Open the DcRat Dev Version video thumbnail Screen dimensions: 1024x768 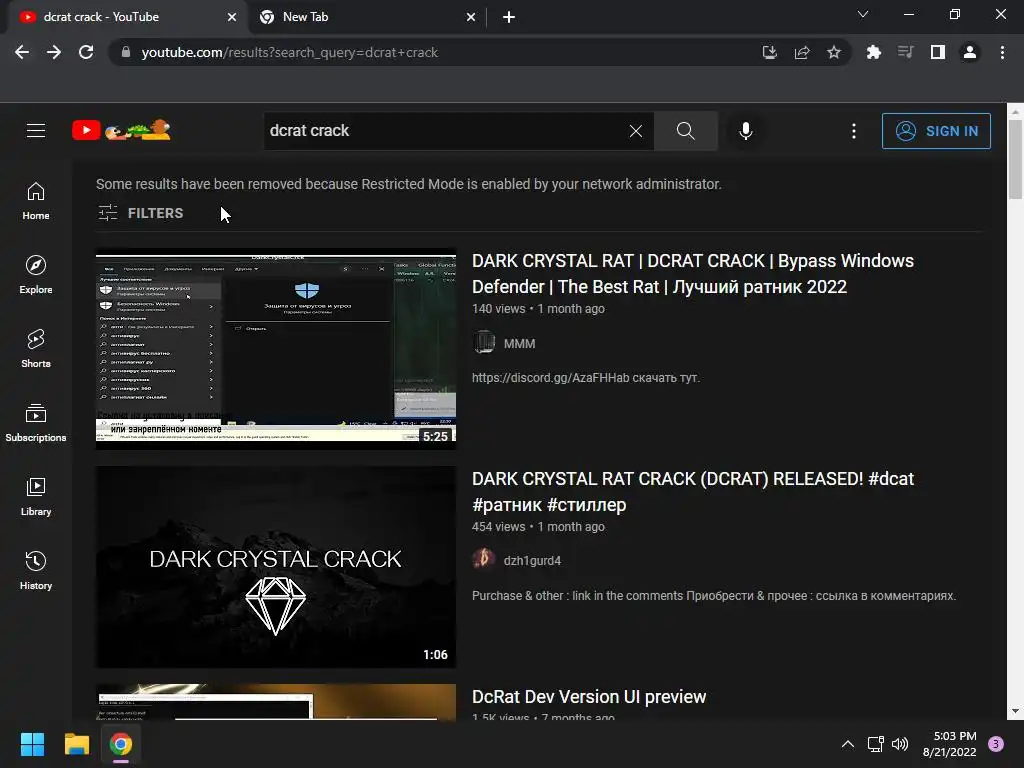point(276,702)
